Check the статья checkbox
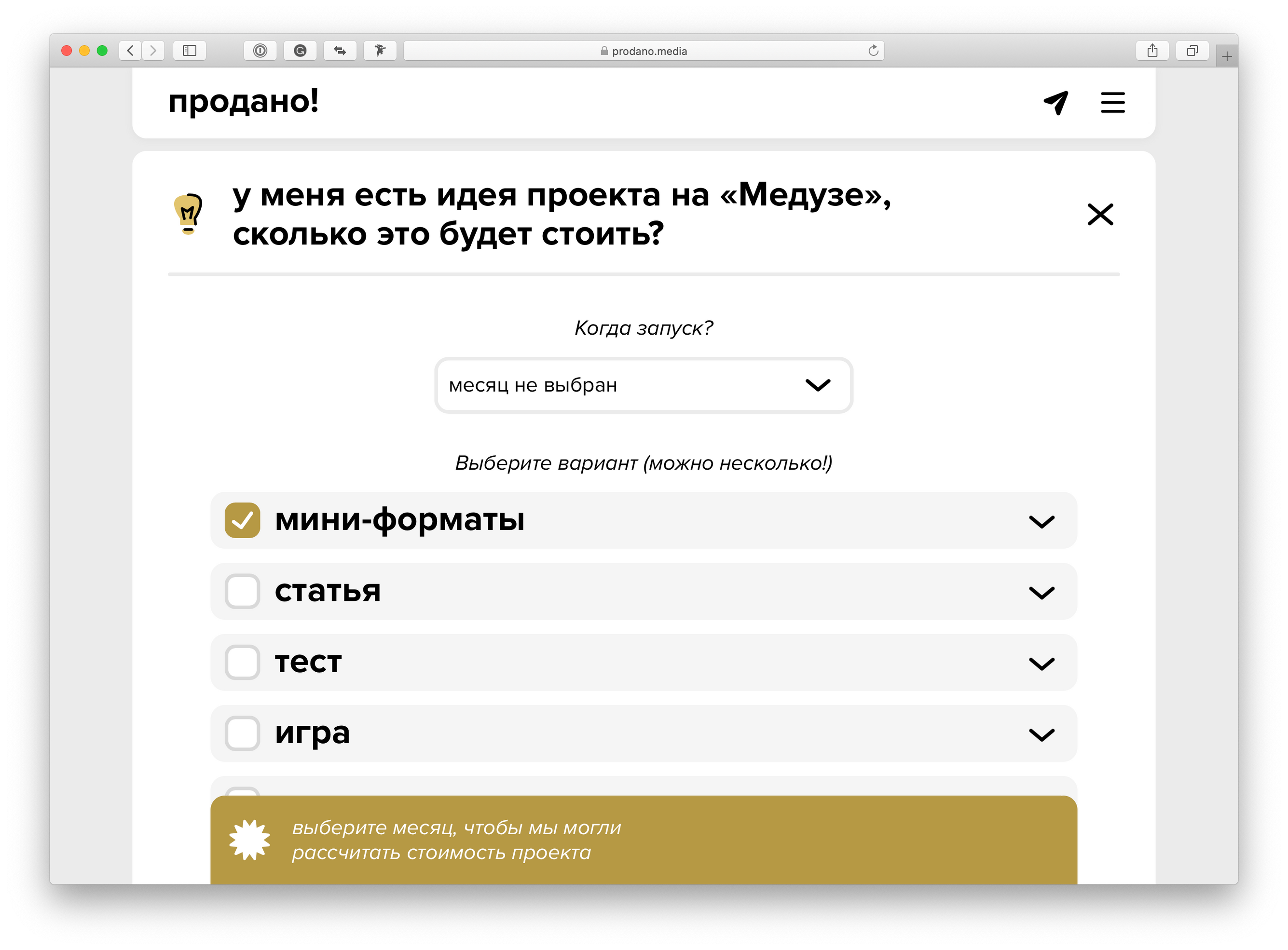1288x950 pixels. click(x=242, y=591)
